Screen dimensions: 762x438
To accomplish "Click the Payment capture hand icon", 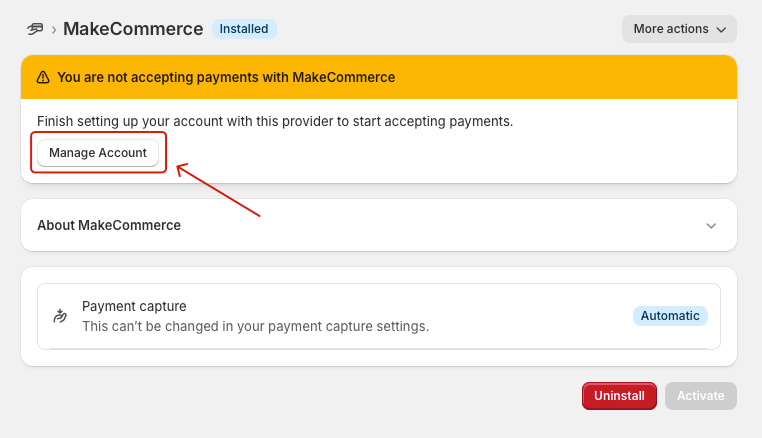I will 60,316.
